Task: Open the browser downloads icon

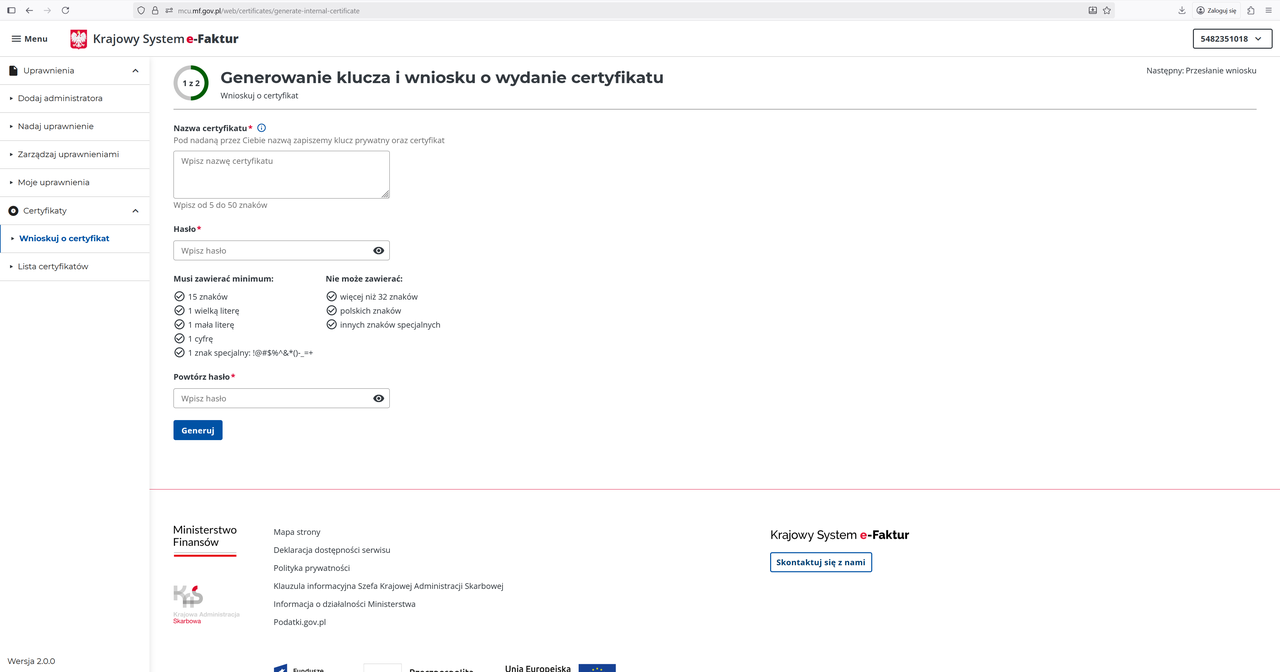Action: click(1182, 10)
